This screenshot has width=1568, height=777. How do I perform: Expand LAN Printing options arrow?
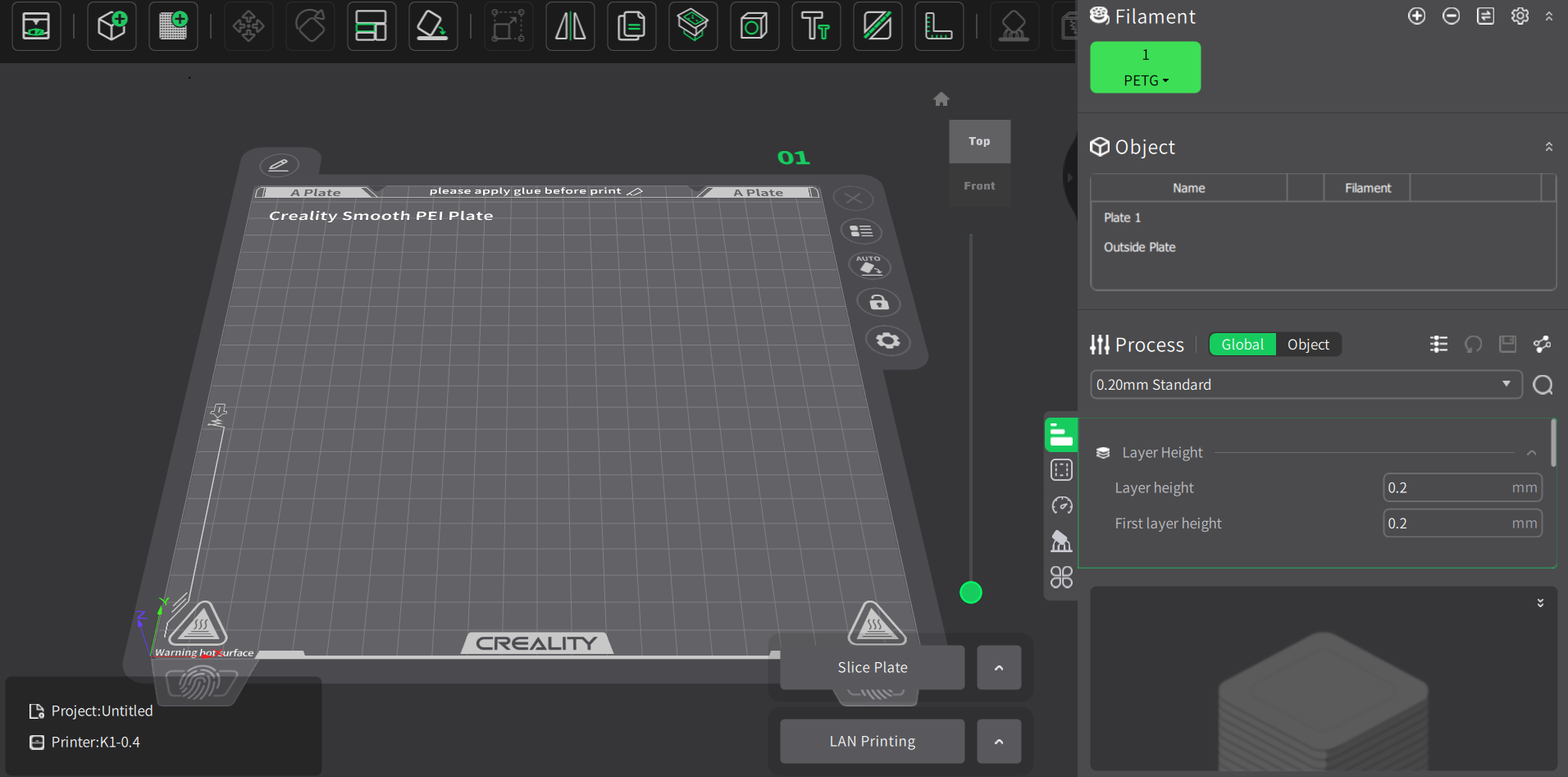click(999, 742)
